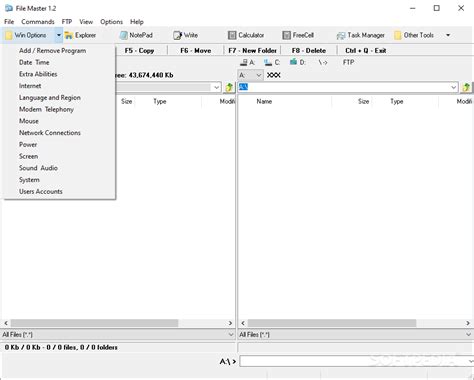Image resolution: width=474 pixels, height=380 pixels.
Task: Click right pane scrollbar right arrow
Action: pyautogui.click(x=468, y=323)
